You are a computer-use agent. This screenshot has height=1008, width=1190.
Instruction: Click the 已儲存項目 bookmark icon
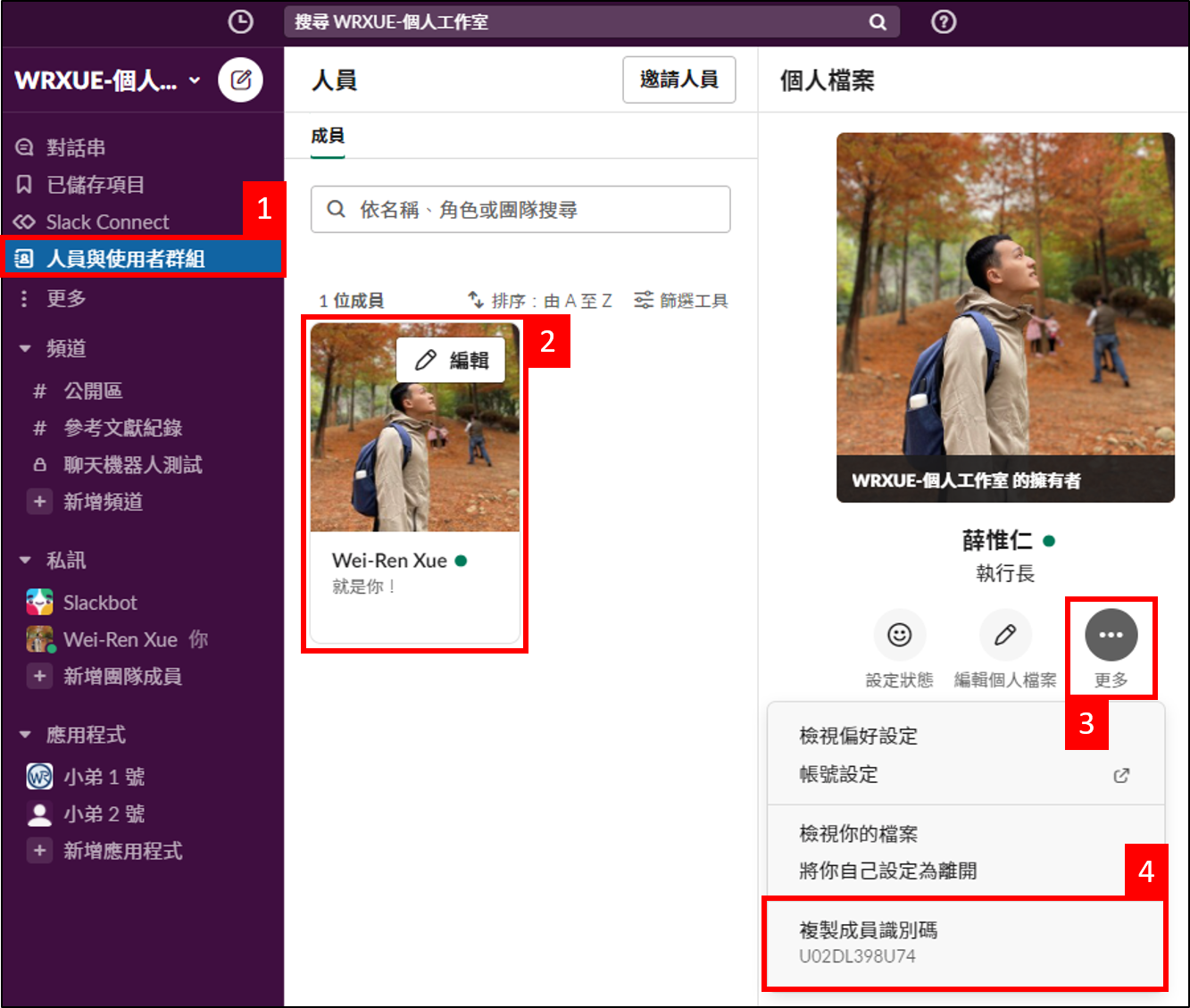(25, 185)
